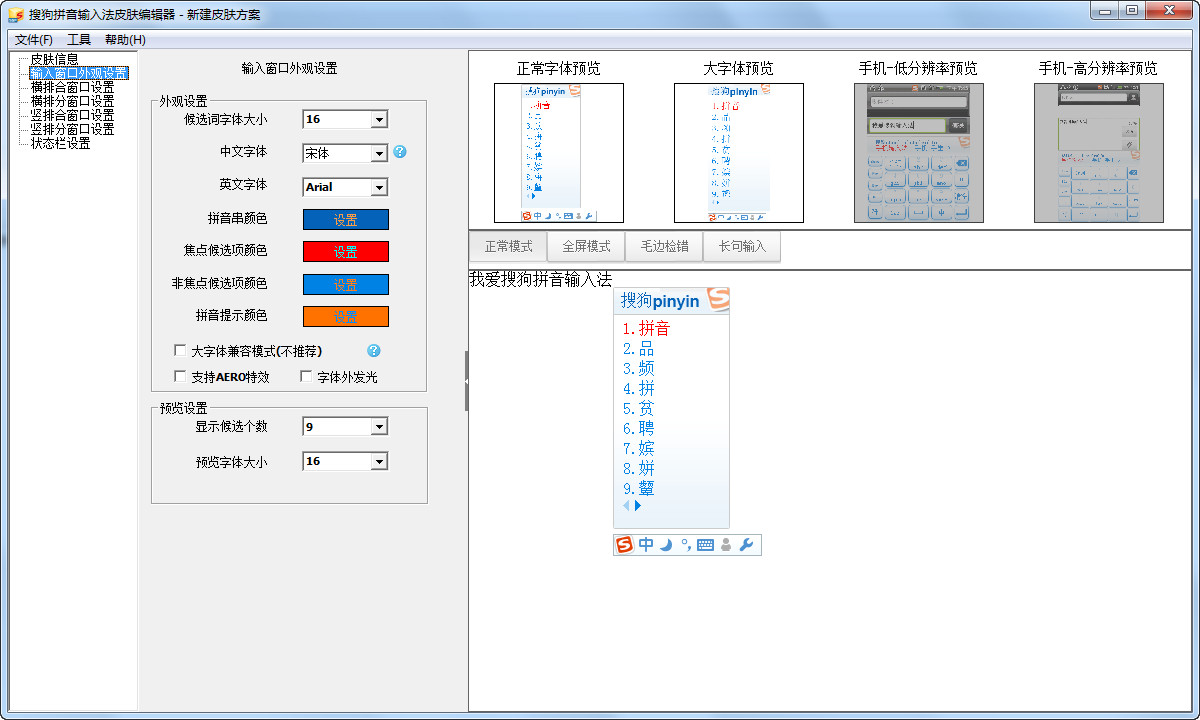Click the next page arrow in candidate list

tap(638, 506)
